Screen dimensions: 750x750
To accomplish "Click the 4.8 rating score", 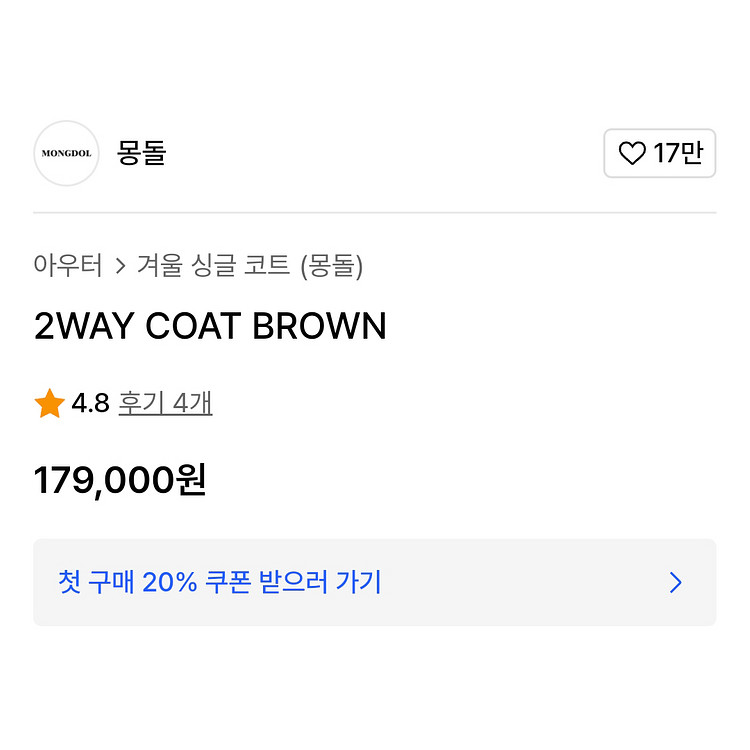I will pyautogui.click(x=90, y=404).
